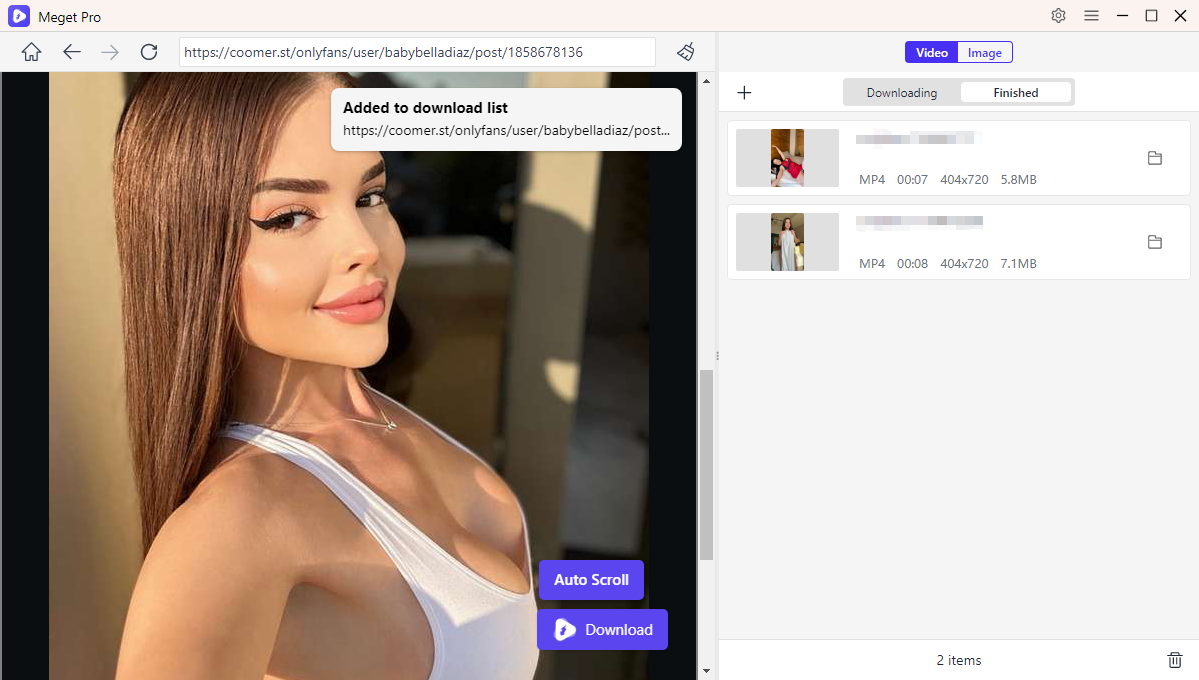
Task: Open the 00:08 video thumbnail
Action: pyautogui.click(x=787, y=242)
